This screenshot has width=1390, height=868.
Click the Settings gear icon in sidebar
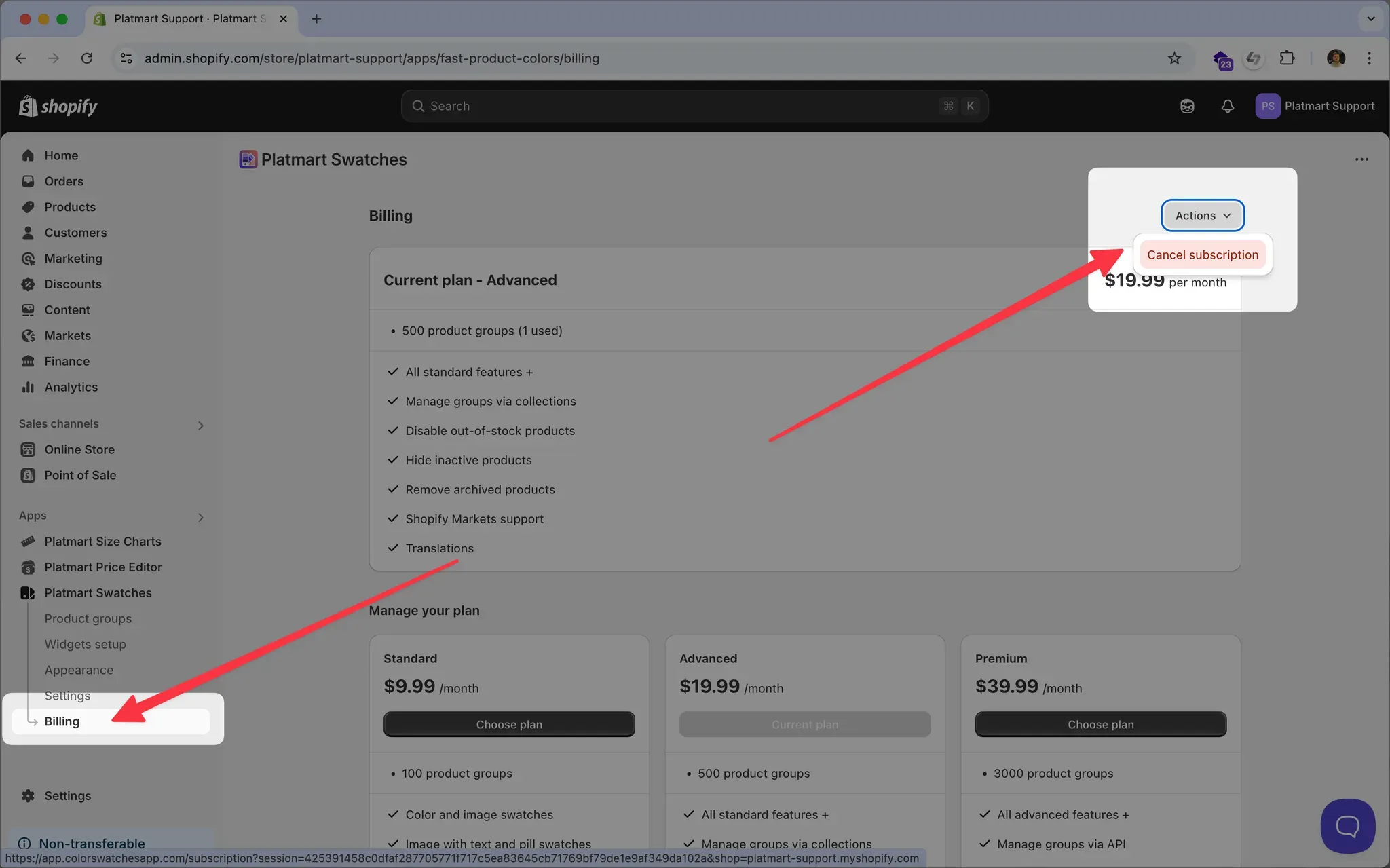tap(28, 796)
